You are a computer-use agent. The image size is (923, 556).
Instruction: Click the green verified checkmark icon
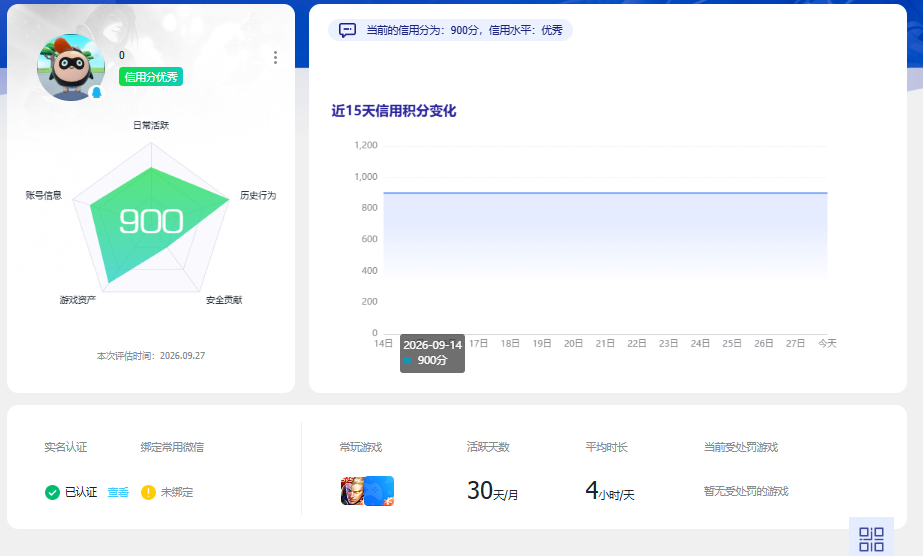click(x=52, y=492)
